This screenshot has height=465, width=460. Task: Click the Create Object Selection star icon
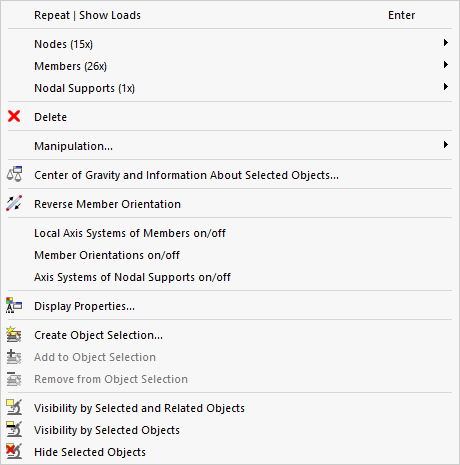(14, 334)
